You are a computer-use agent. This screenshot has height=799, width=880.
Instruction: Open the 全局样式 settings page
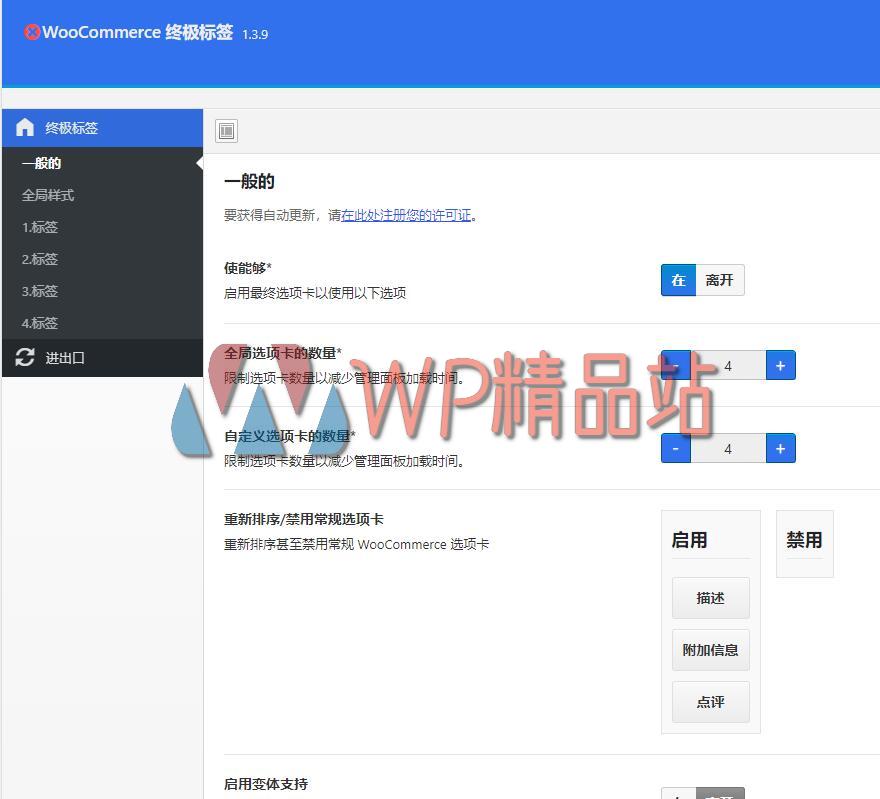(48, 194)
